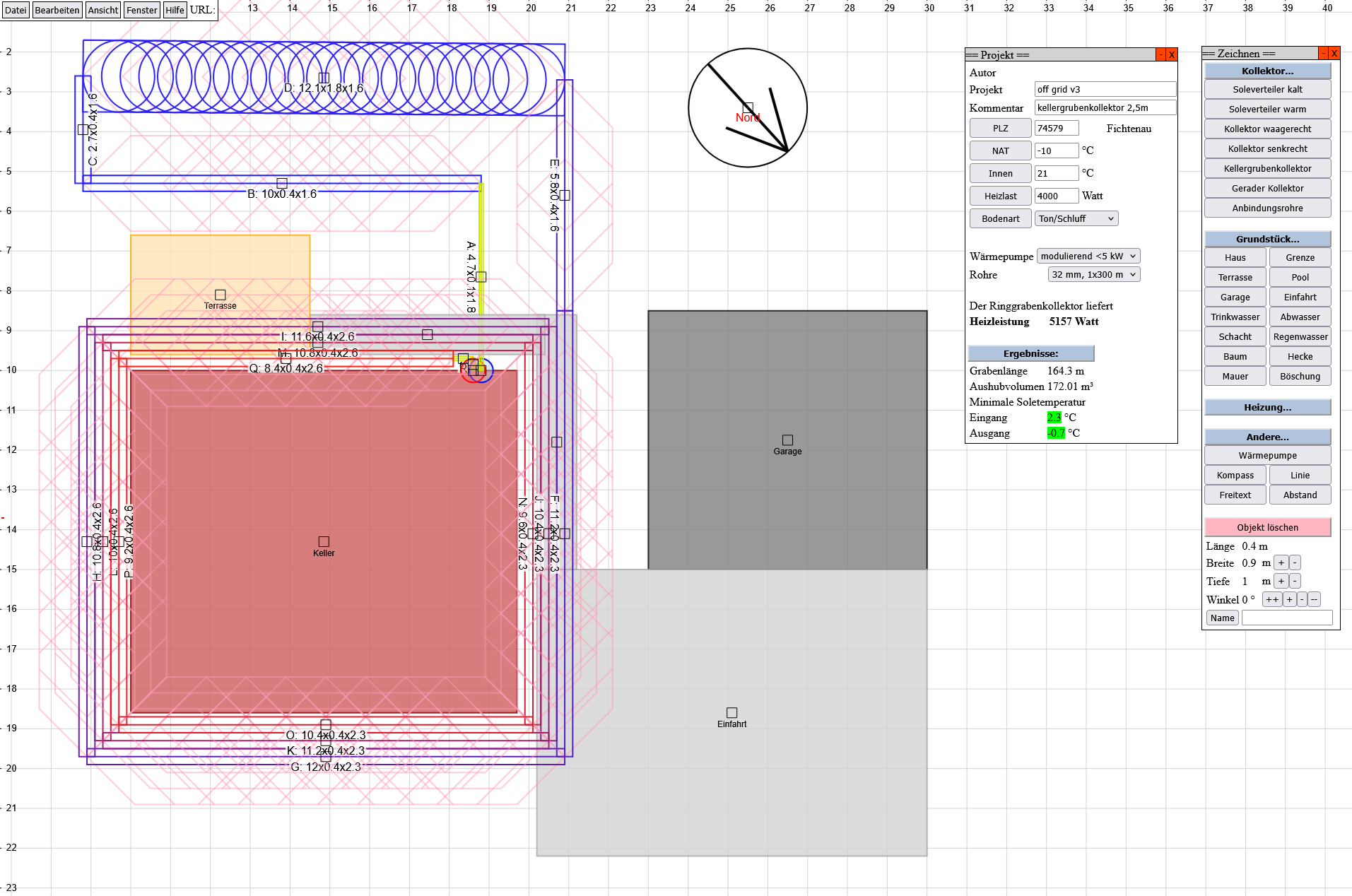Select the Einfahrt handle square
1352x896 pixels.
click(x=731, y=713)
